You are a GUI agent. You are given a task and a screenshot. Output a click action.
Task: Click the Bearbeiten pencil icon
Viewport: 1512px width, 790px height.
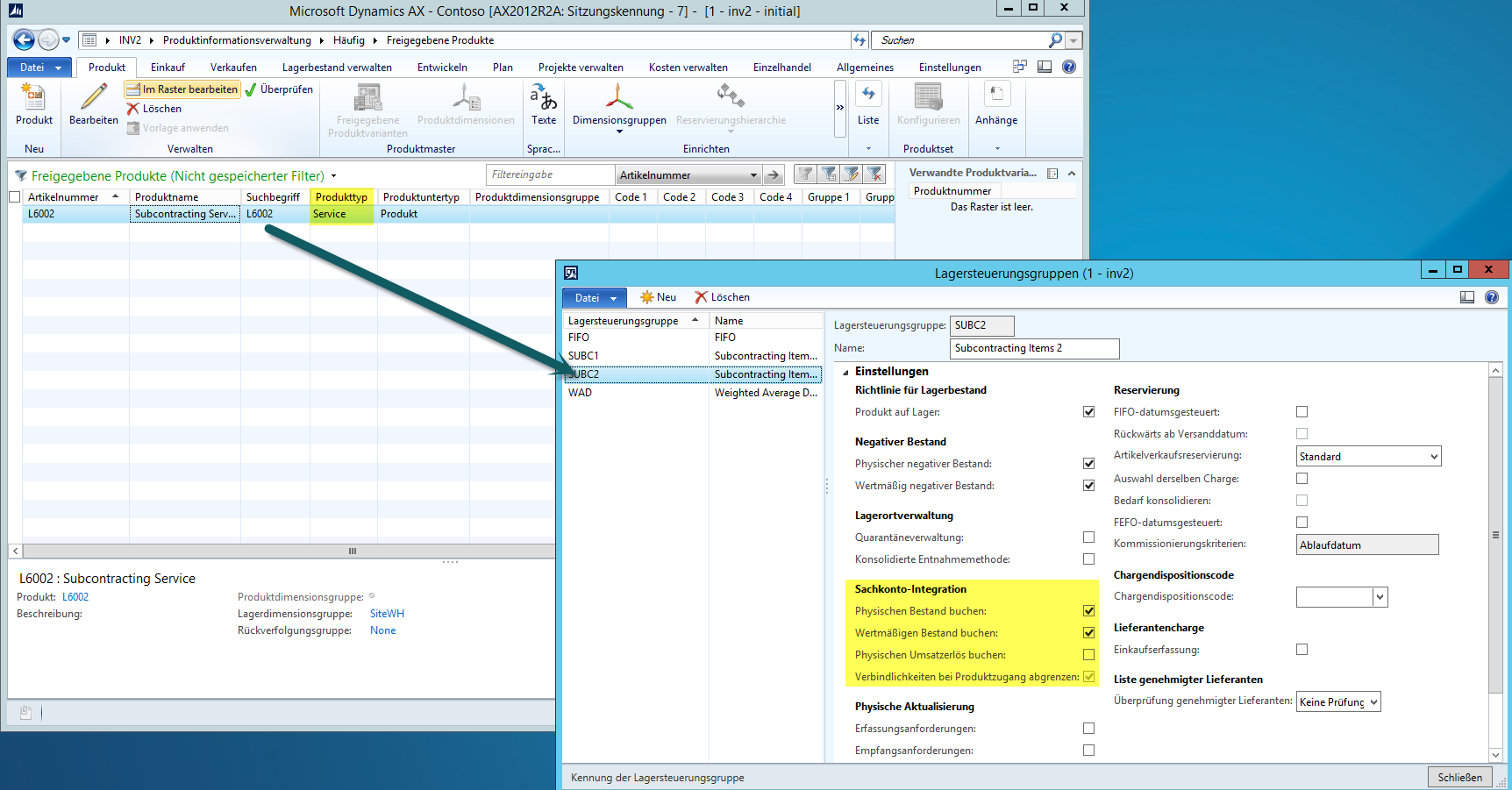coord(93,98)
